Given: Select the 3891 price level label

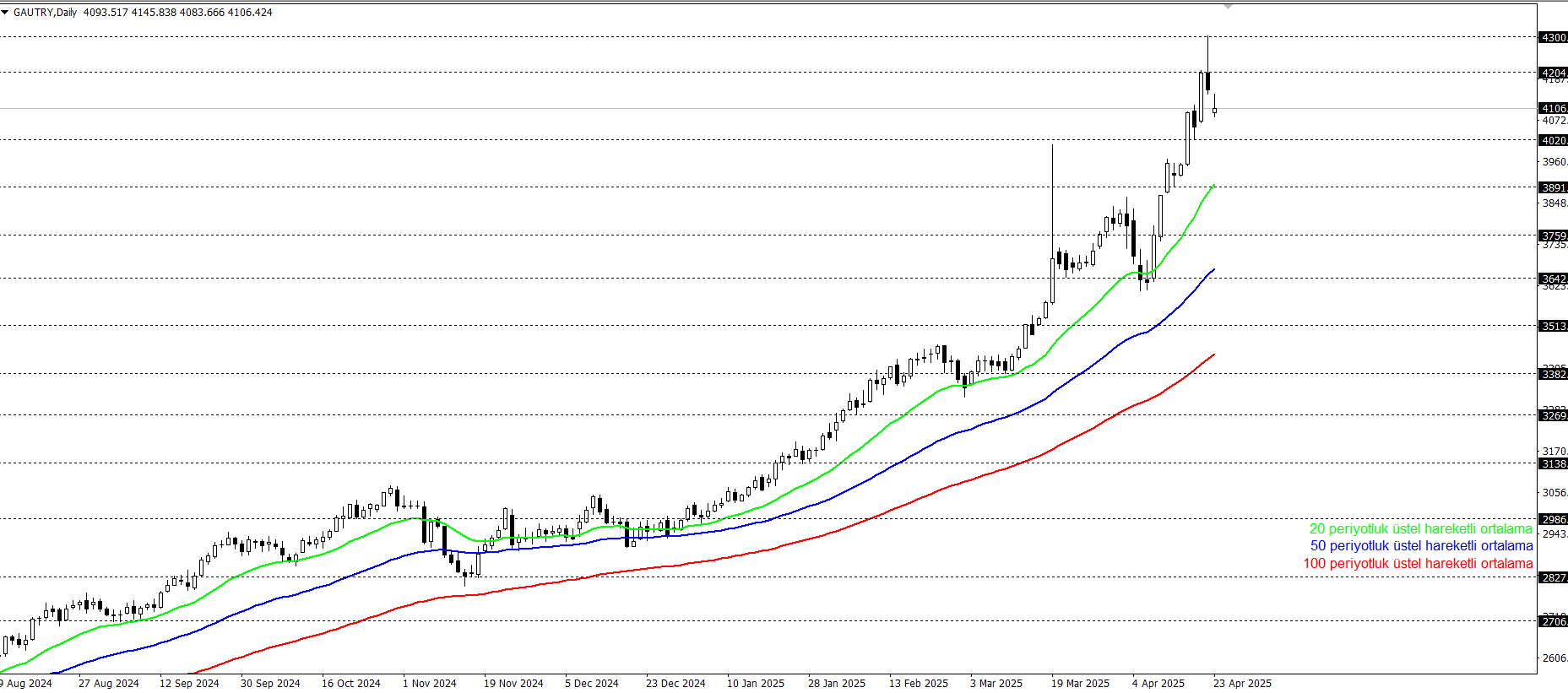Looking at the screenshot, I should [1553, 187].
